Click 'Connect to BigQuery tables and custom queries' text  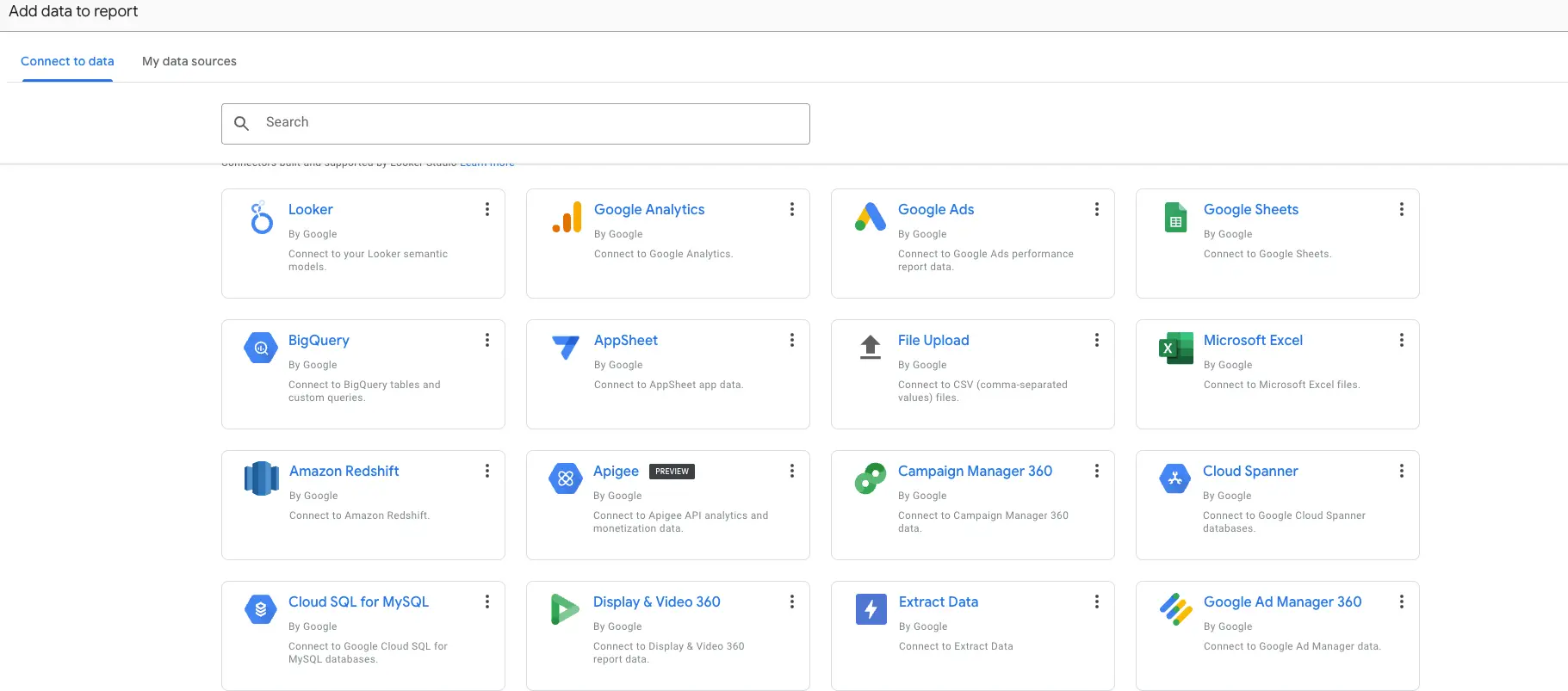pos(364,391)
